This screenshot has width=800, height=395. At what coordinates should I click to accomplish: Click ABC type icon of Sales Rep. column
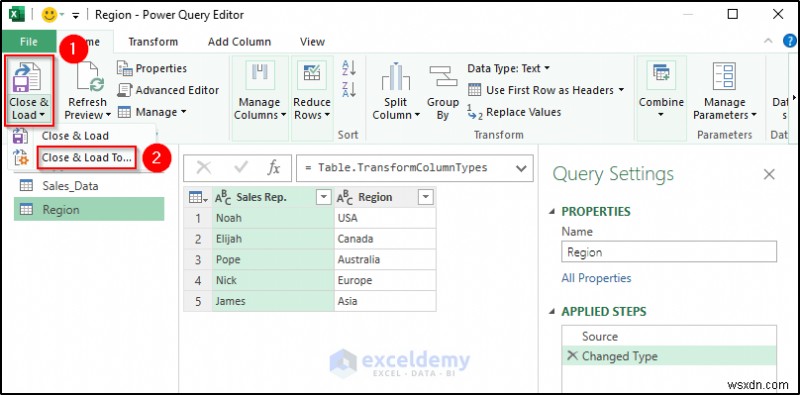point(223,198)
